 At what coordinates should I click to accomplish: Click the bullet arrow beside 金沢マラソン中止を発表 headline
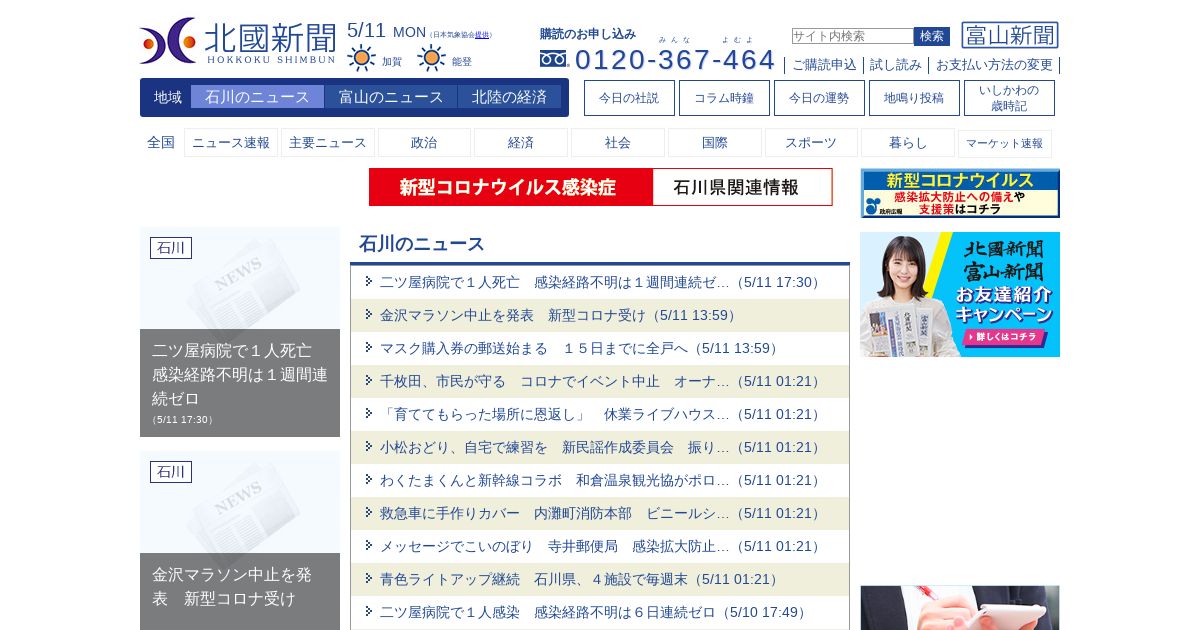pos(369,314)
